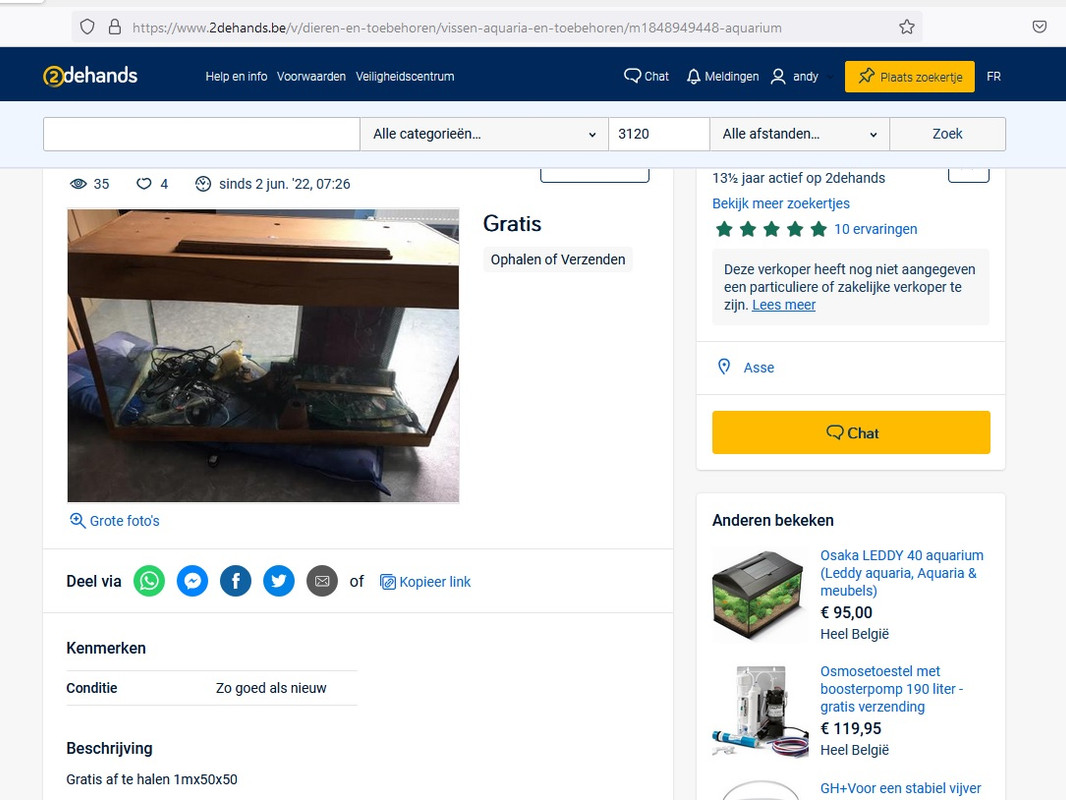Open Veiligheidscentrum page
This screenshot has width=1066, height=800.
[x=405, y=76]
